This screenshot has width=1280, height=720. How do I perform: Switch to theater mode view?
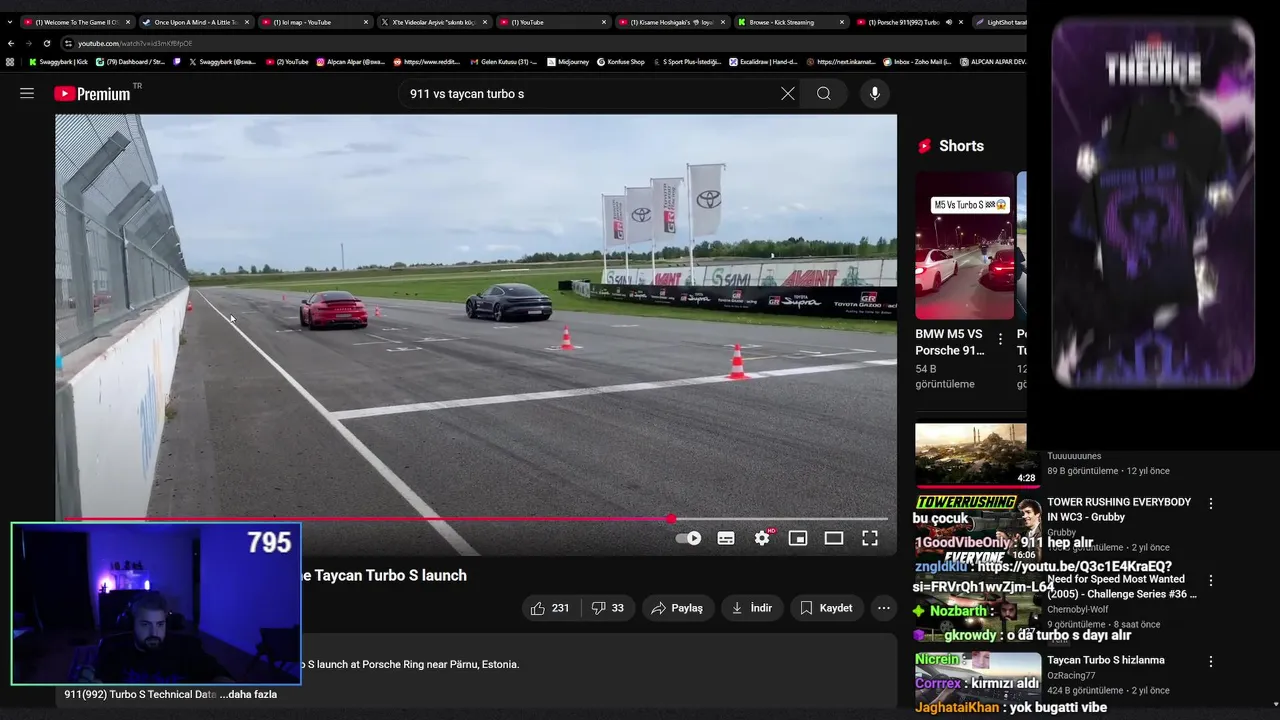834,538
